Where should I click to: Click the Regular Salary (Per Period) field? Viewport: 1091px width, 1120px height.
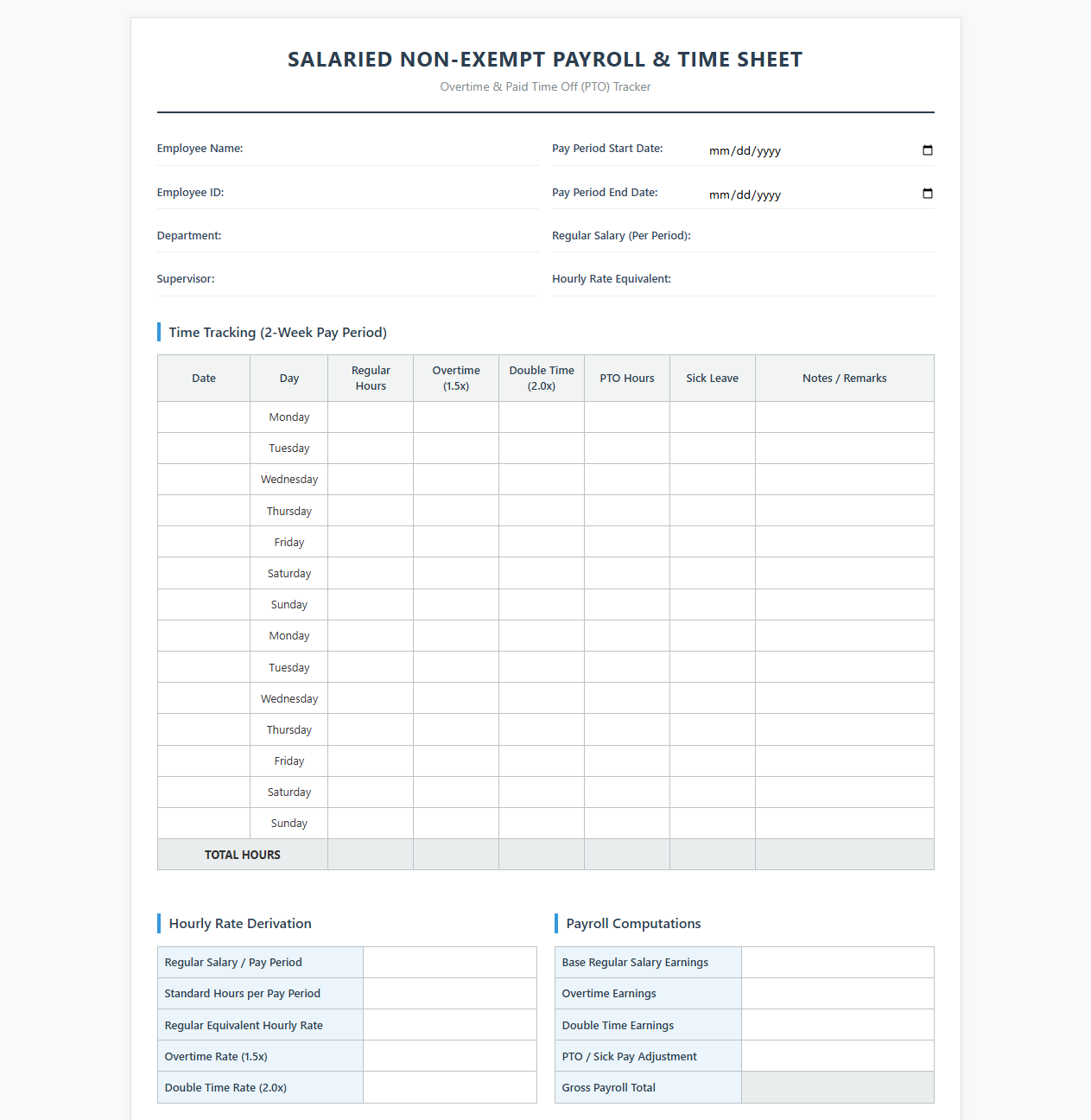click(x=821, y=235)
